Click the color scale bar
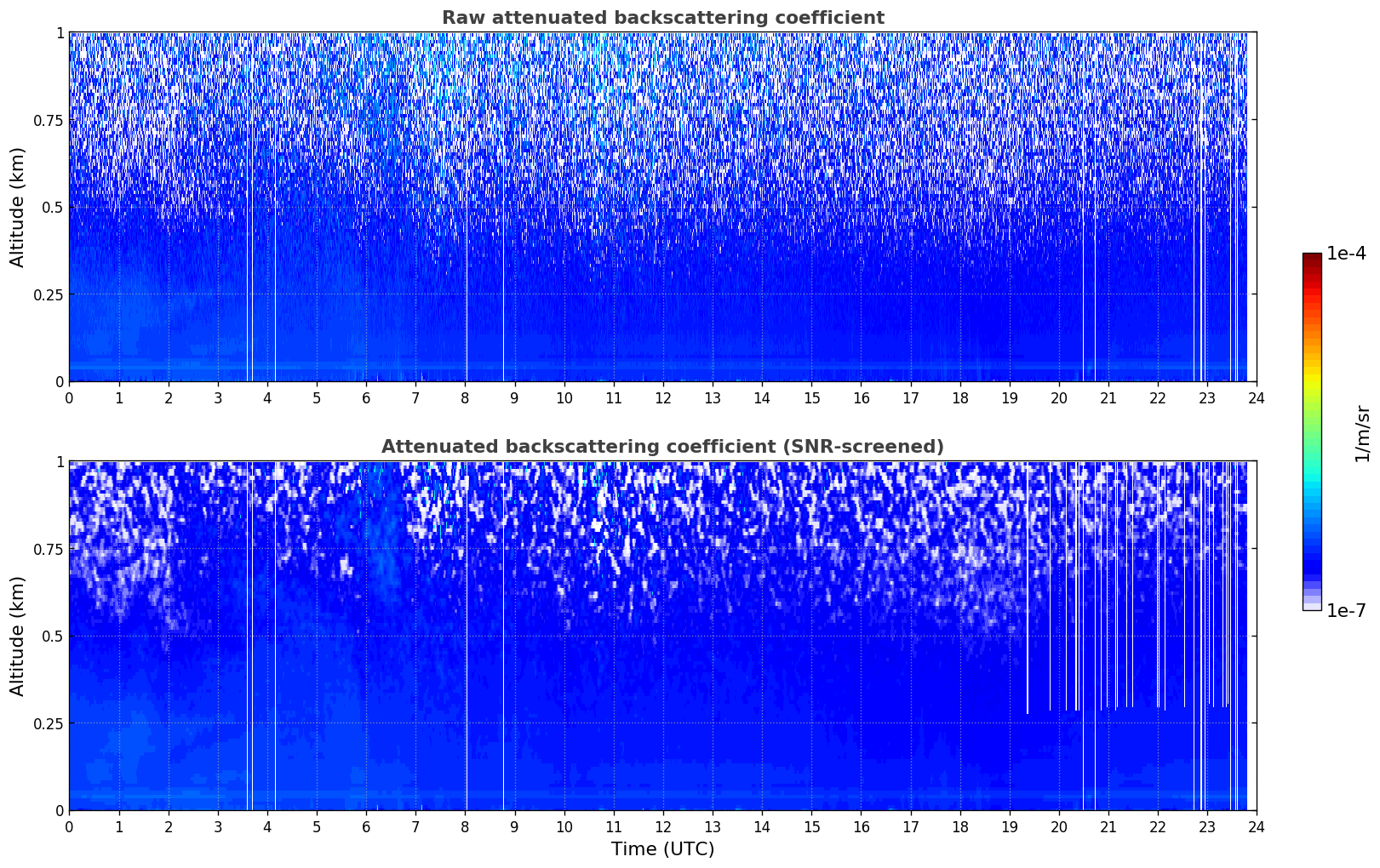This screenshot has width=1380, height=868. [x=1312, y=431]
